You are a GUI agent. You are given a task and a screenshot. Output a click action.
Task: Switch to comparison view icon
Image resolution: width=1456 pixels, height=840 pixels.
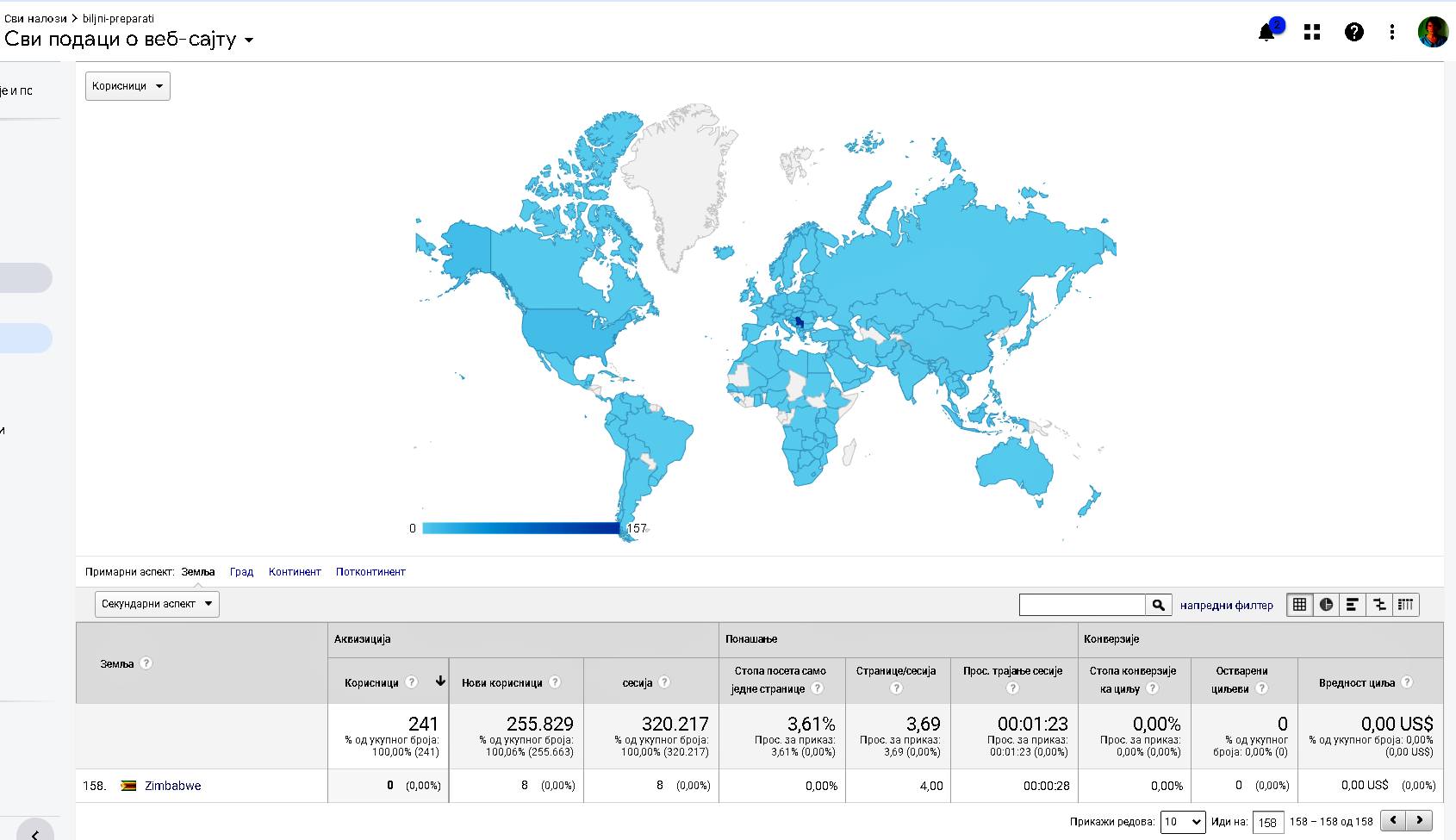click(1379, 605)
